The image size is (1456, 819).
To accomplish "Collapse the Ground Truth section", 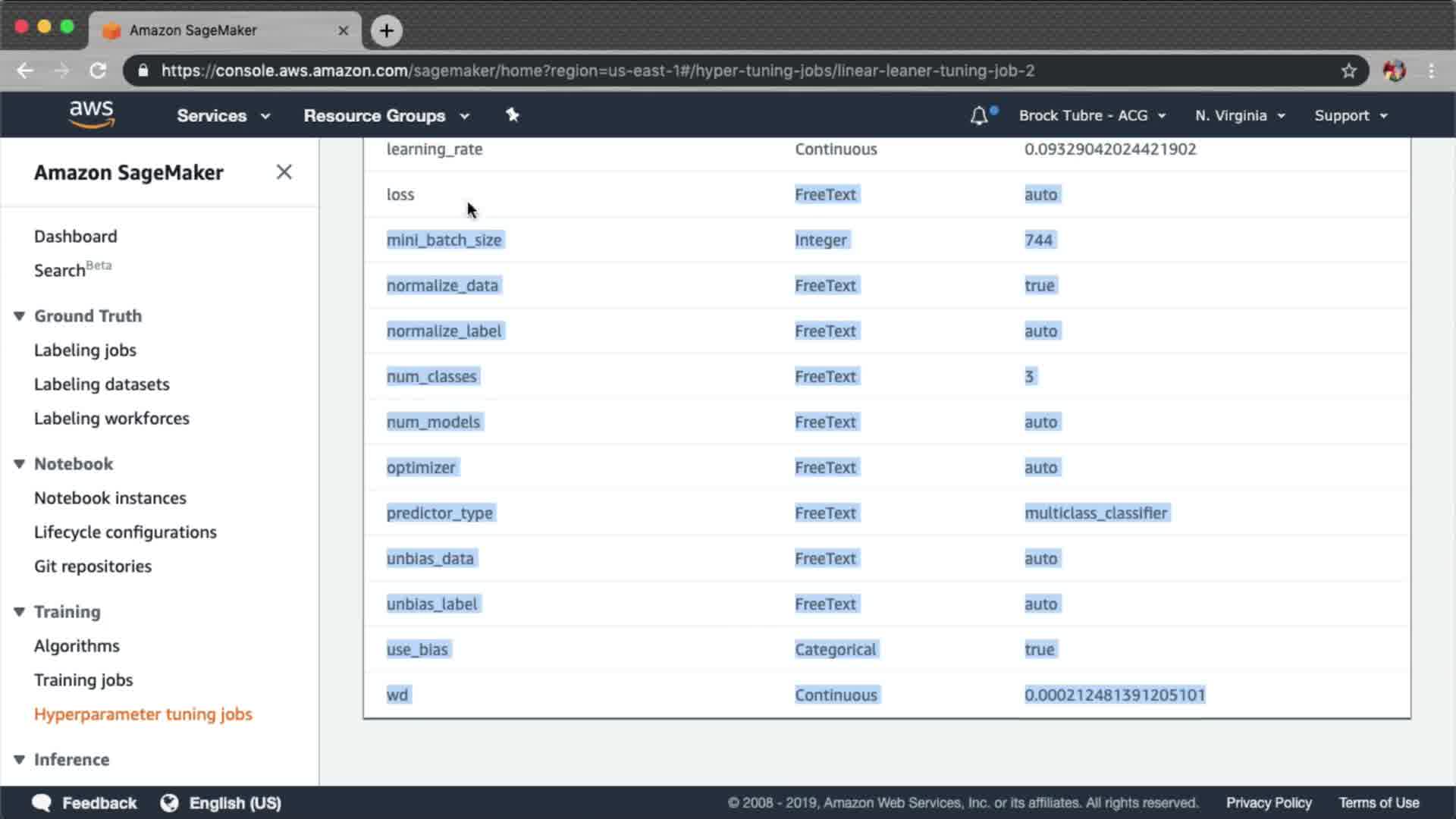I will 20,315.
